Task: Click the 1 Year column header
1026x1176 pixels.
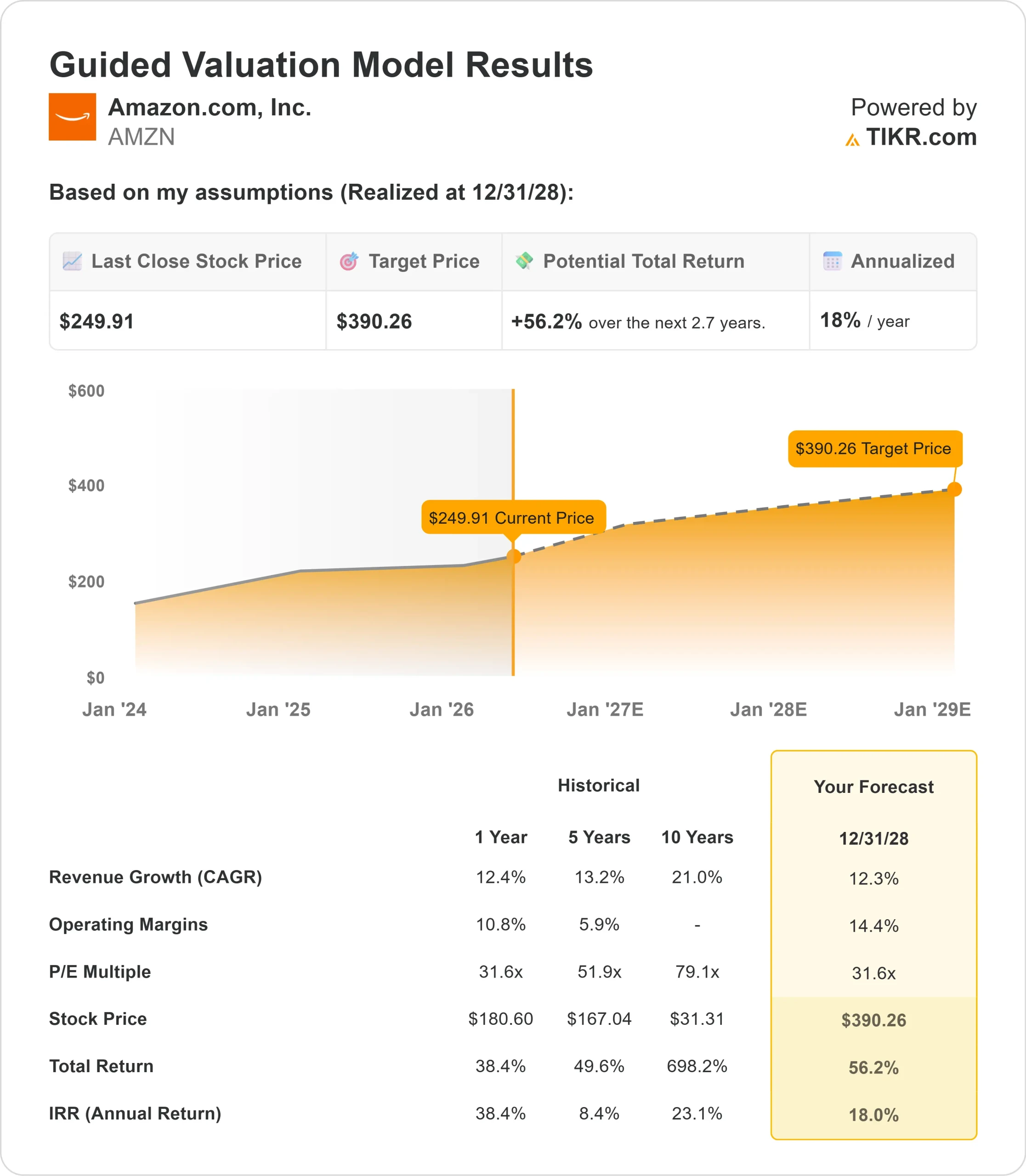Action: coord(501,837)
